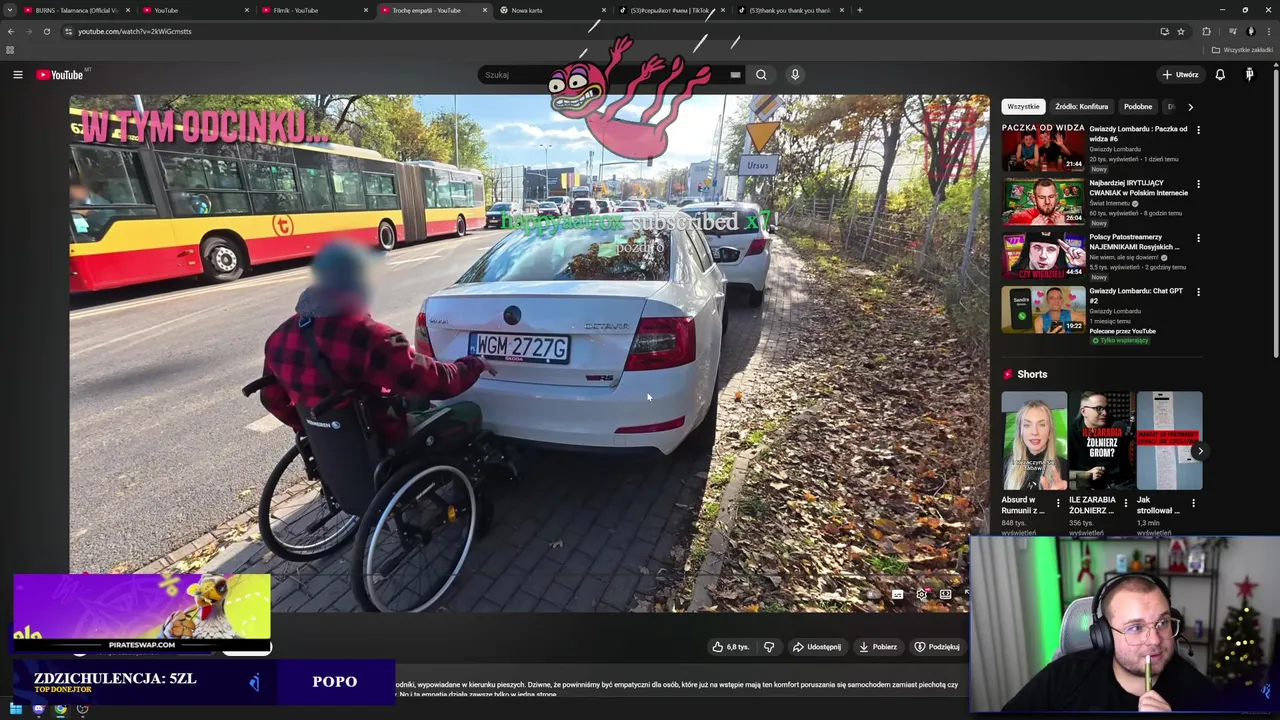
Task: Switch to the Nowa karta tab
Action: click(x=552, y=10)
